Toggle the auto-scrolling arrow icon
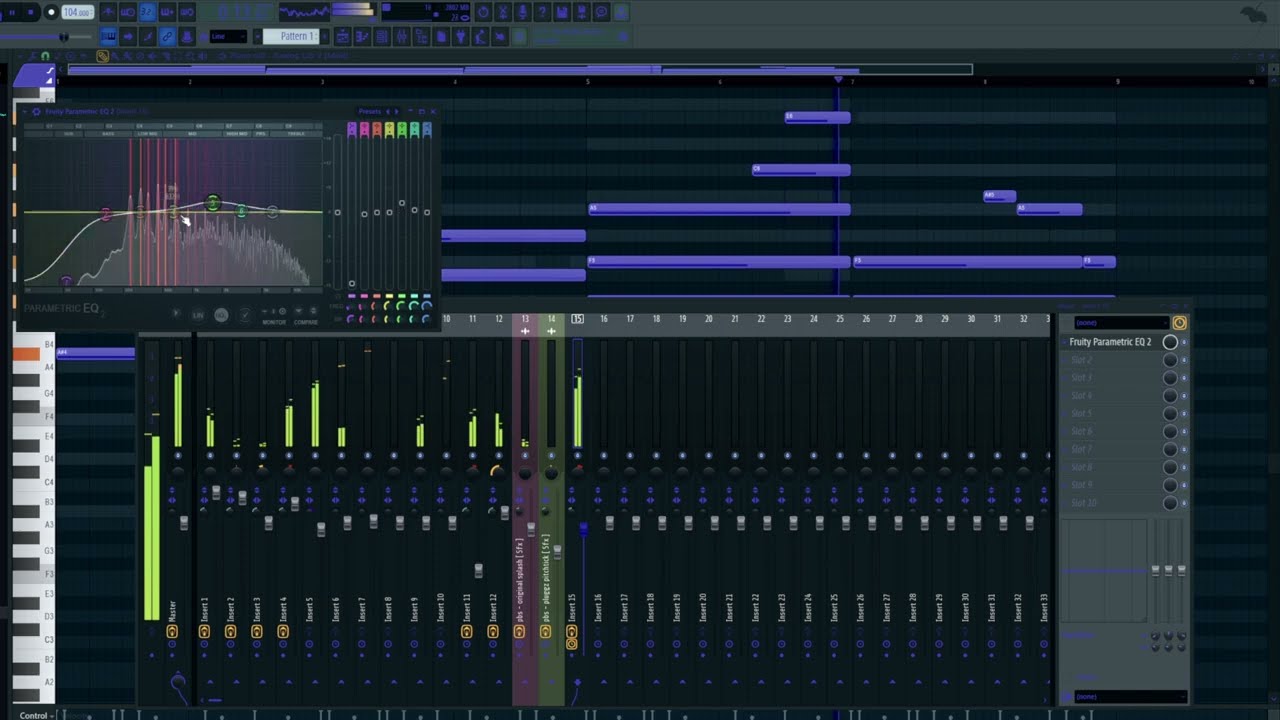Viewport: 1280px width, 720px height. (x=128, y=36)
